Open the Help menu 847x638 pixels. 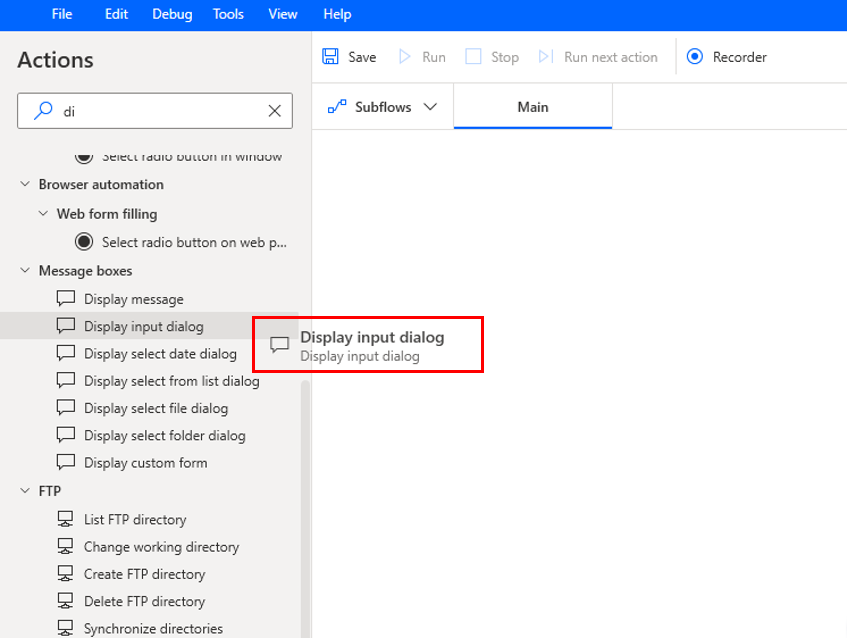(x=337, y=14)
